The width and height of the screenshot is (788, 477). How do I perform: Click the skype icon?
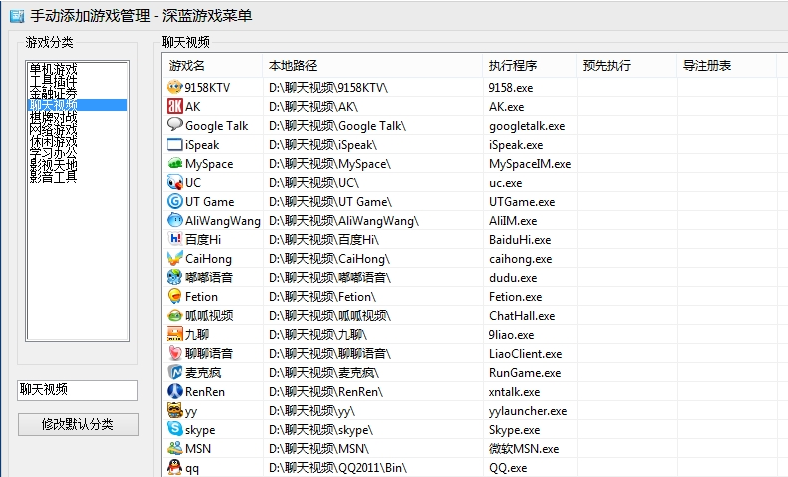174,429
